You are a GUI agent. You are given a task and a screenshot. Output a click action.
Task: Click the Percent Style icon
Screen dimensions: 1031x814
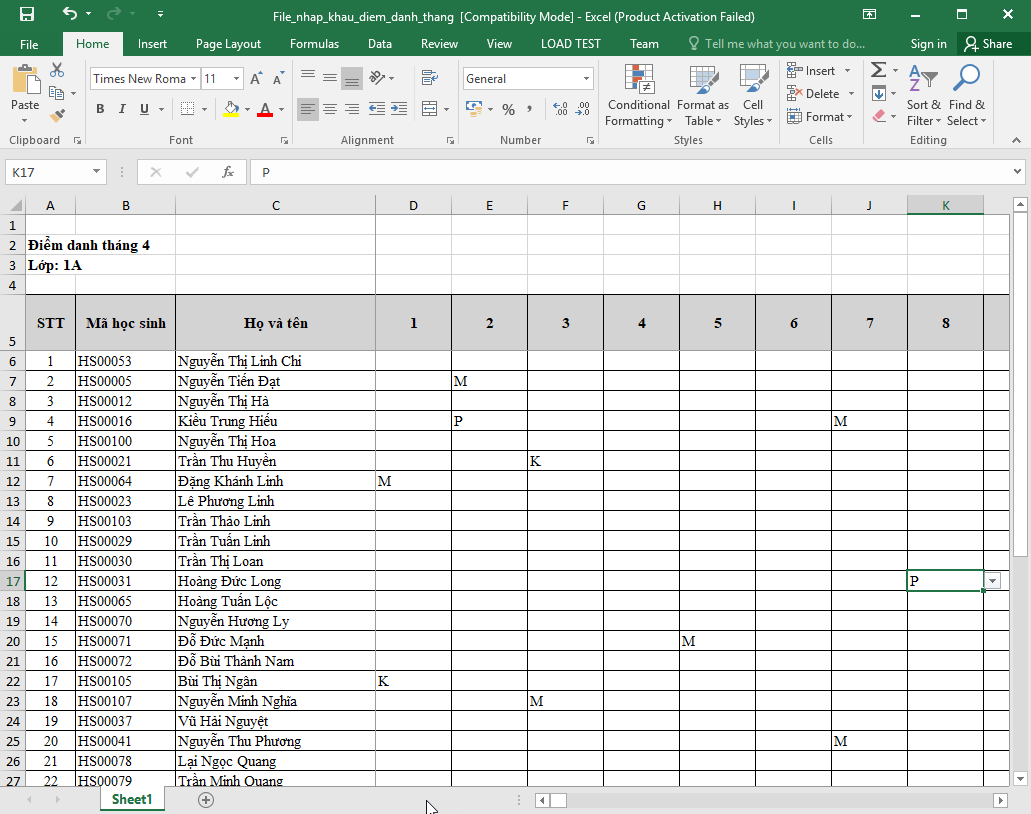pos(508,109)
